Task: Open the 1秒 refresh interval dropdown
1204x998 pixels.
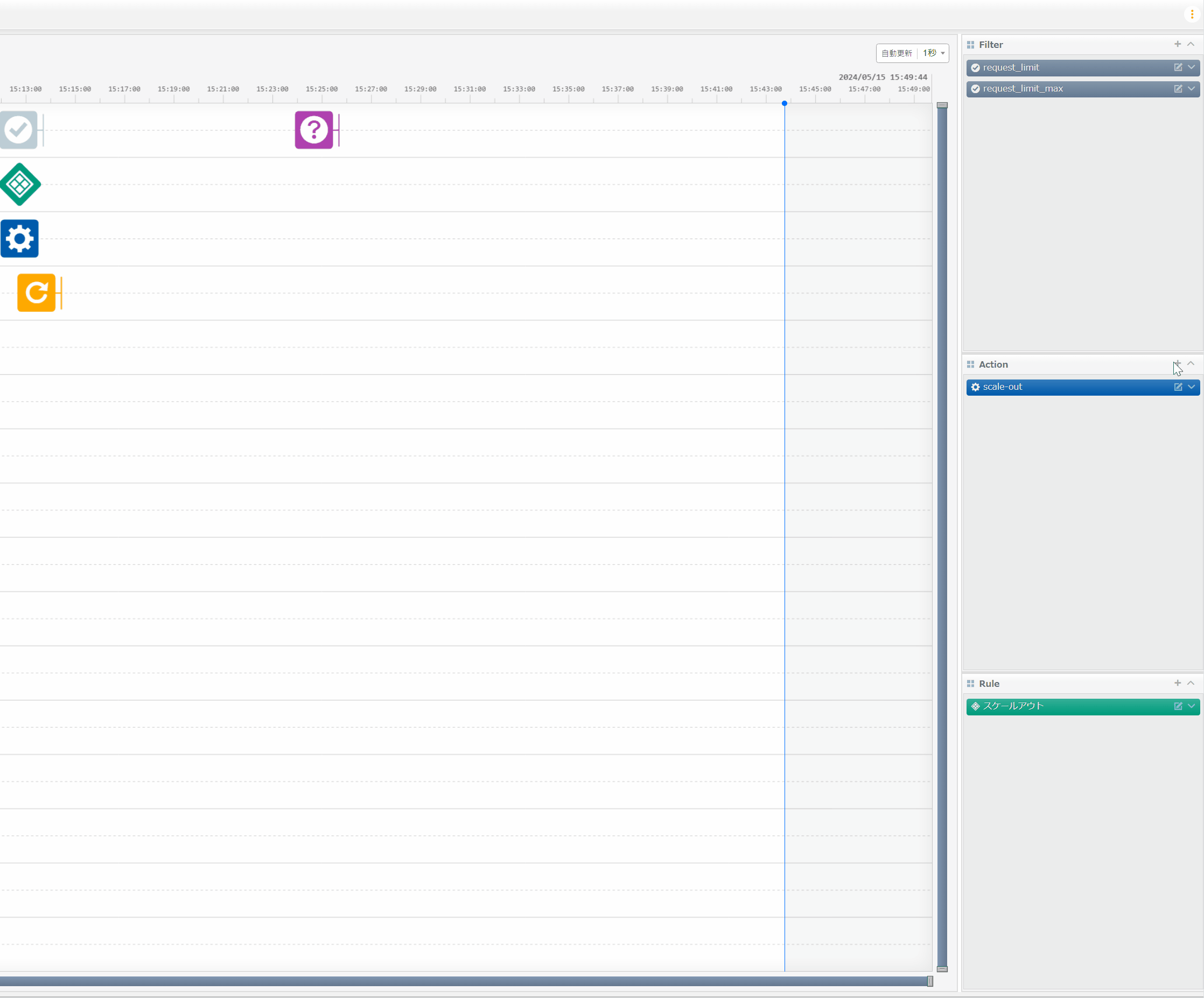Action: (933, 53)
